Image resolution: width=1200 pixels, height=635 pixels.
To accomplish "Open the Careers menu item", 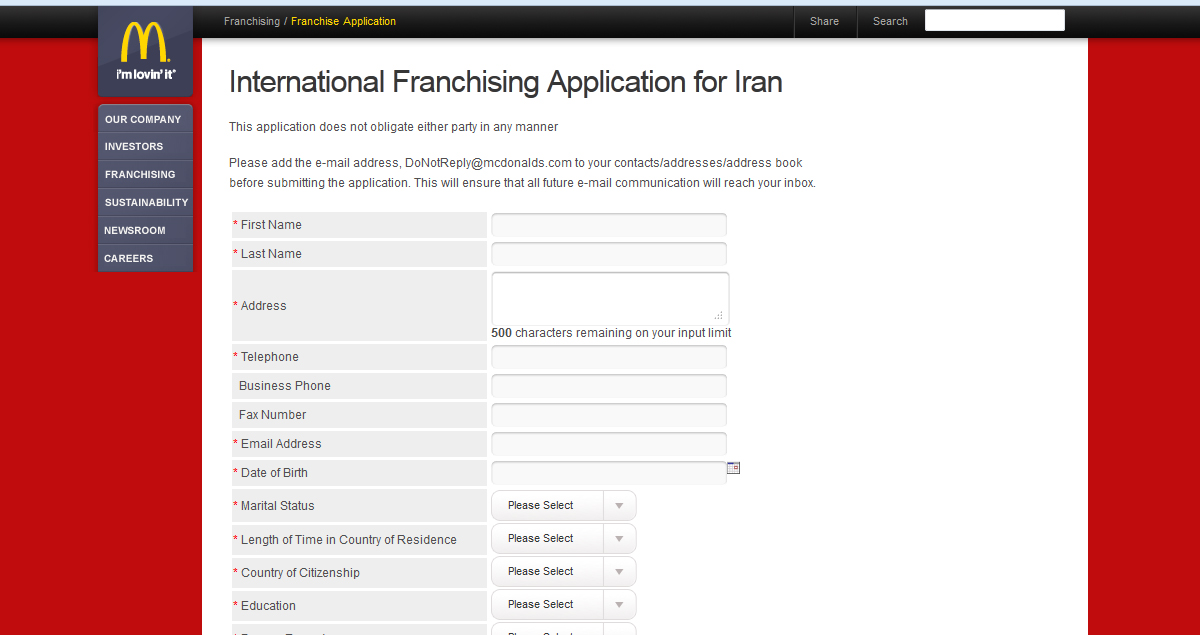I will pyautogui.click(x=129, y=259).
